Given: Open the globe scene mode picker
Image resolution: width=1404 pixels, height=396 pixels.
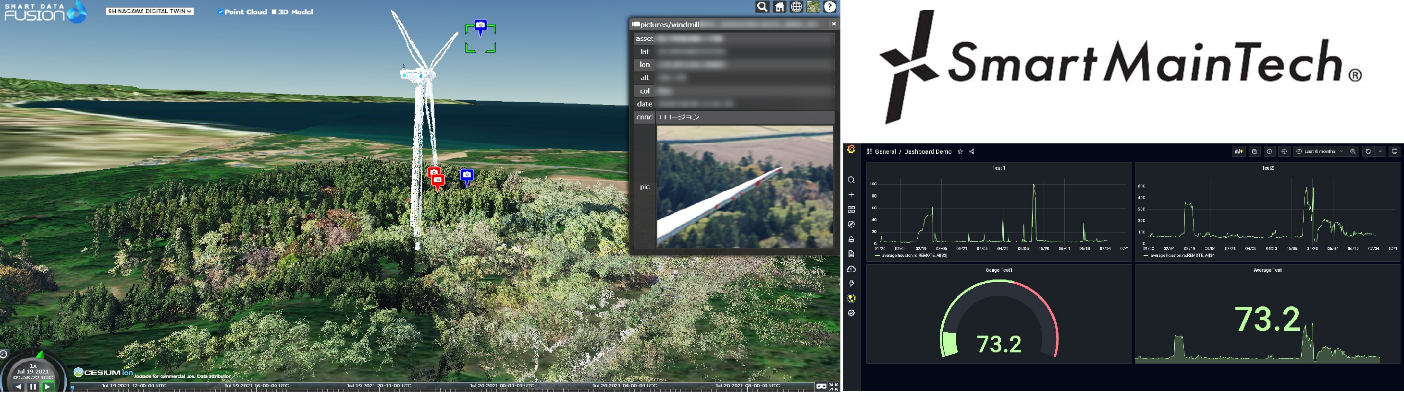Looking at the screenshot, I should click(x=796, y=7).
